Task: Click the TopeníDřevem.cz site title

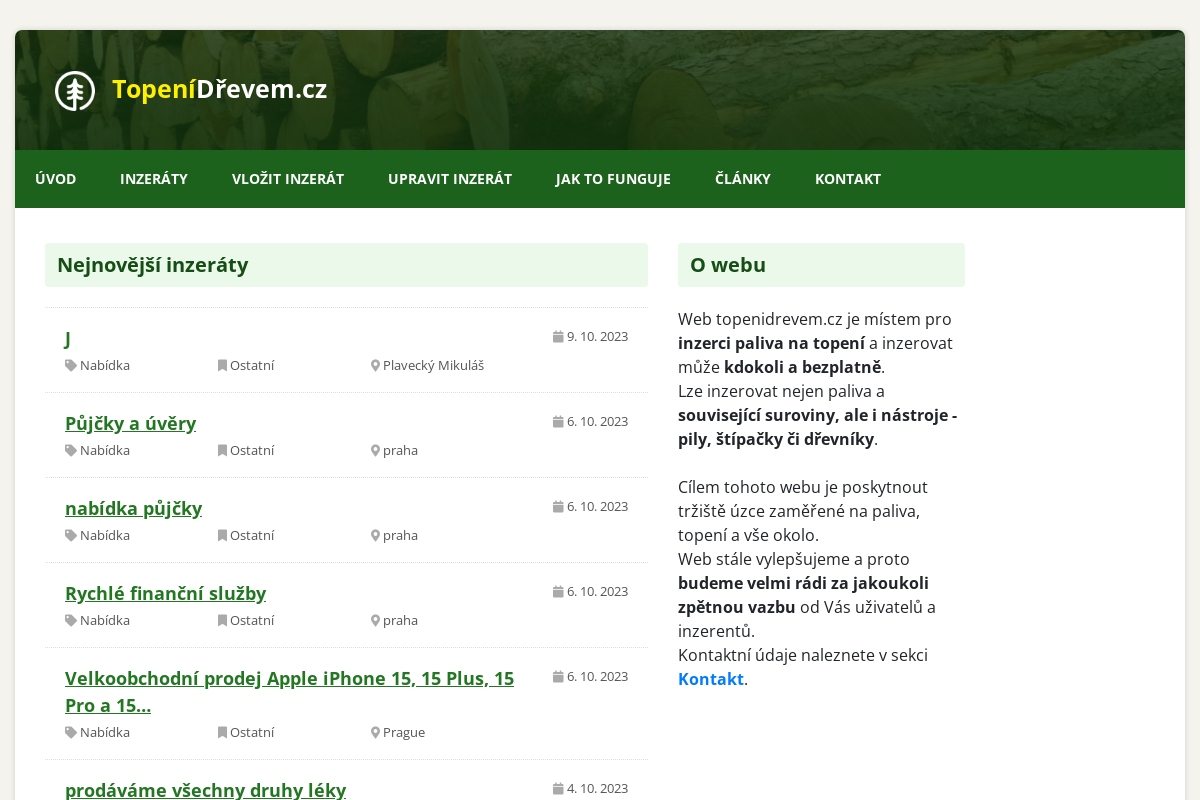Action: pos(220,89)
